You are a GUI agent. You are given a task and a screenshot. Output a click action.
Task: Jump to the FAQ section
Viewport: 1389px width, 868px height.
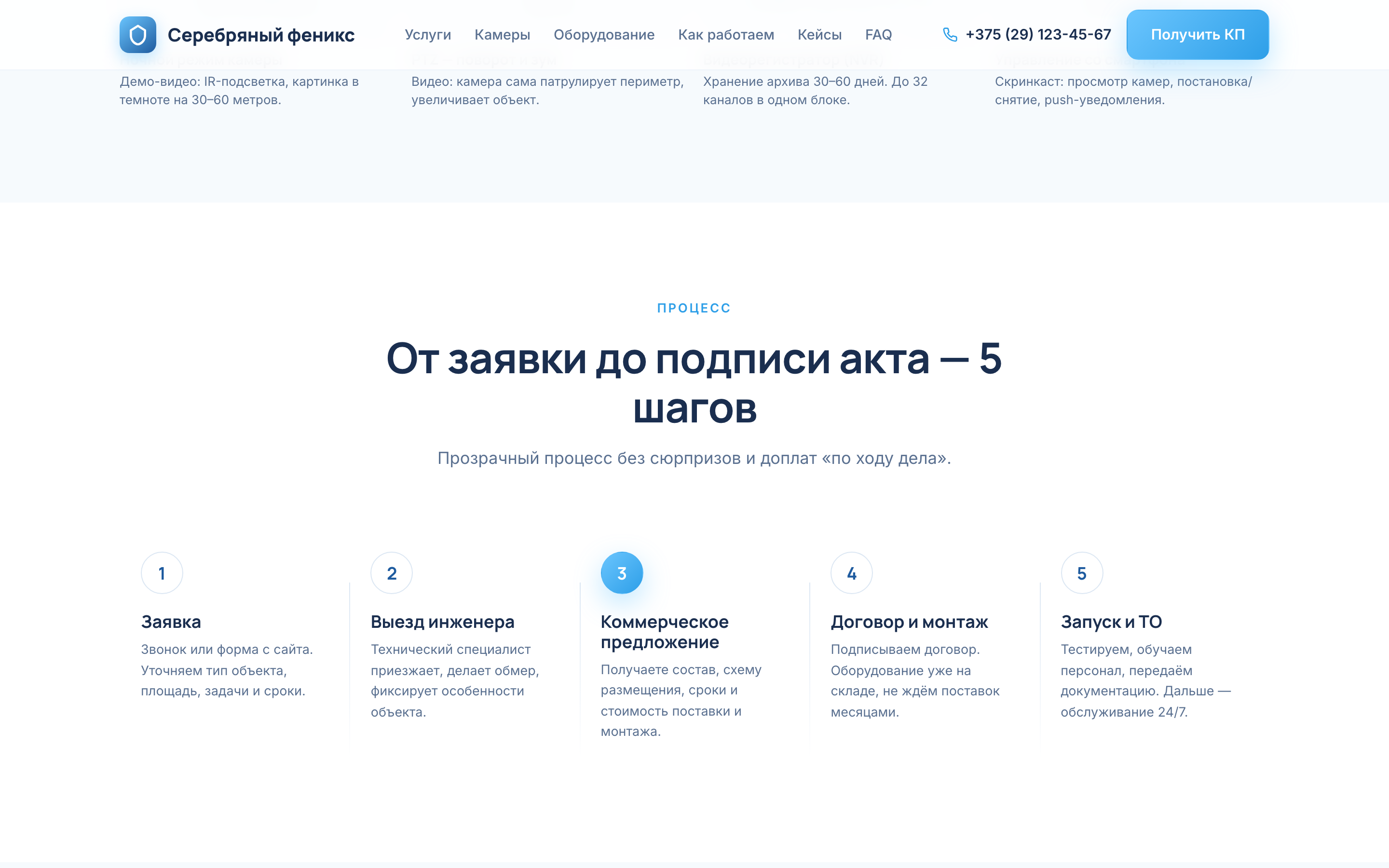point(878,34)
